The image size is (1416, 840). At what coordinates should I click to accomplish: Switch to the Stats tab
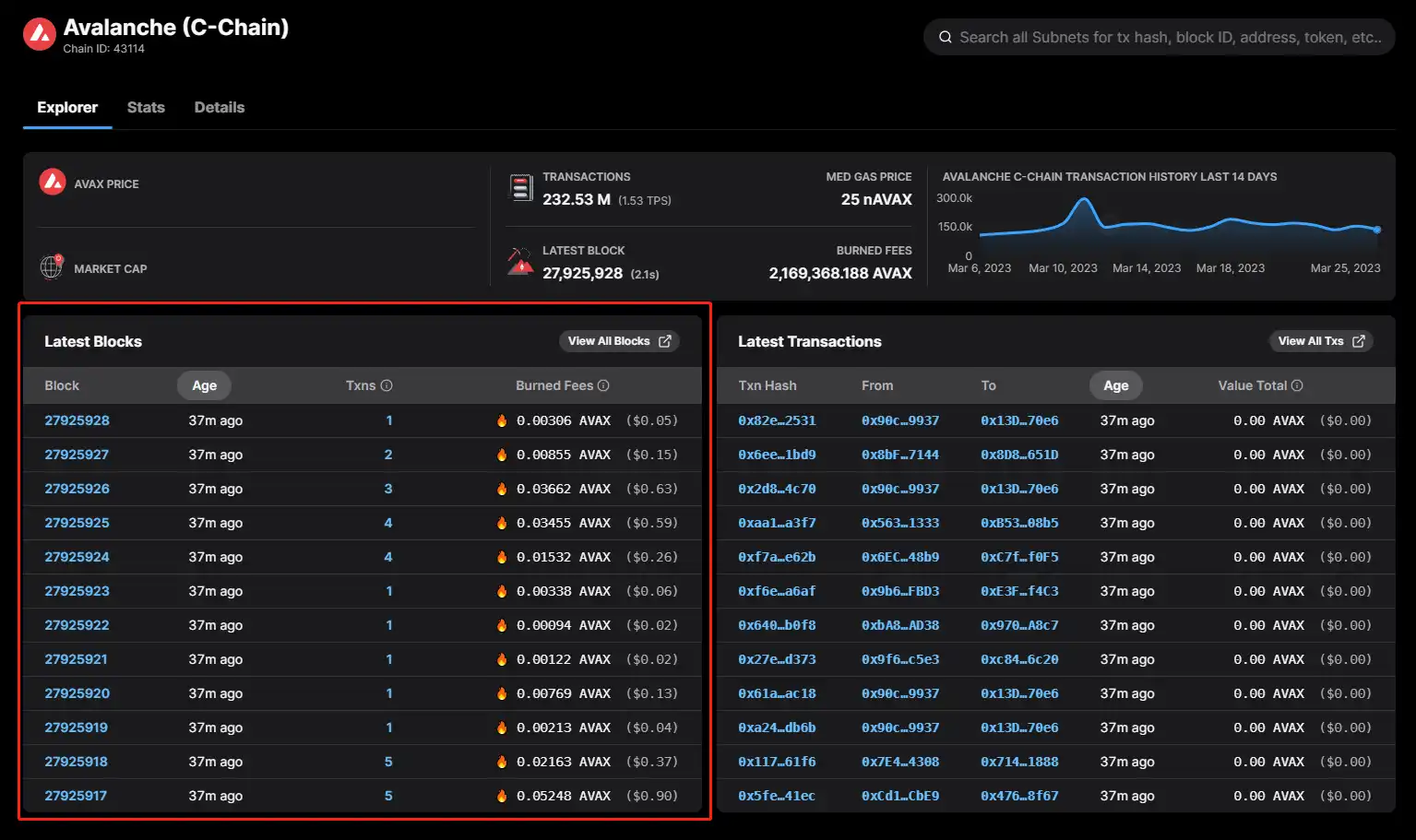tap(146, 107)
